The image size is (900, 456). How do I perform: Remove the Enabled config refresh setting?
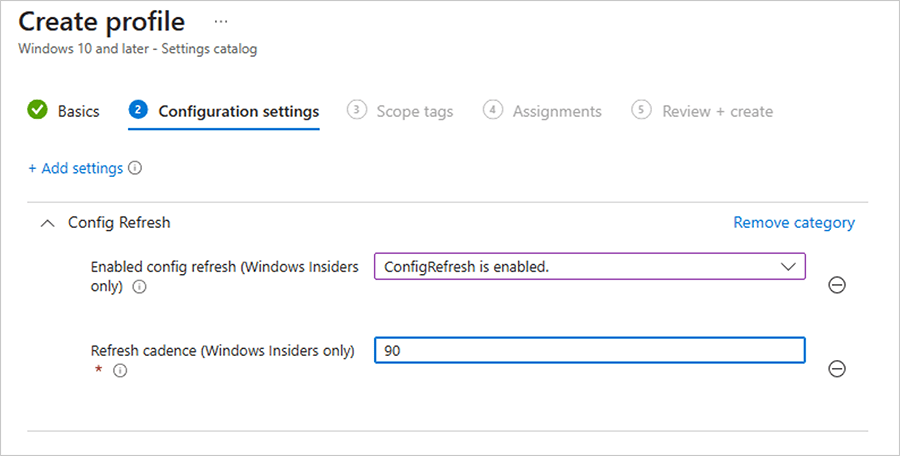click(838, 285)
